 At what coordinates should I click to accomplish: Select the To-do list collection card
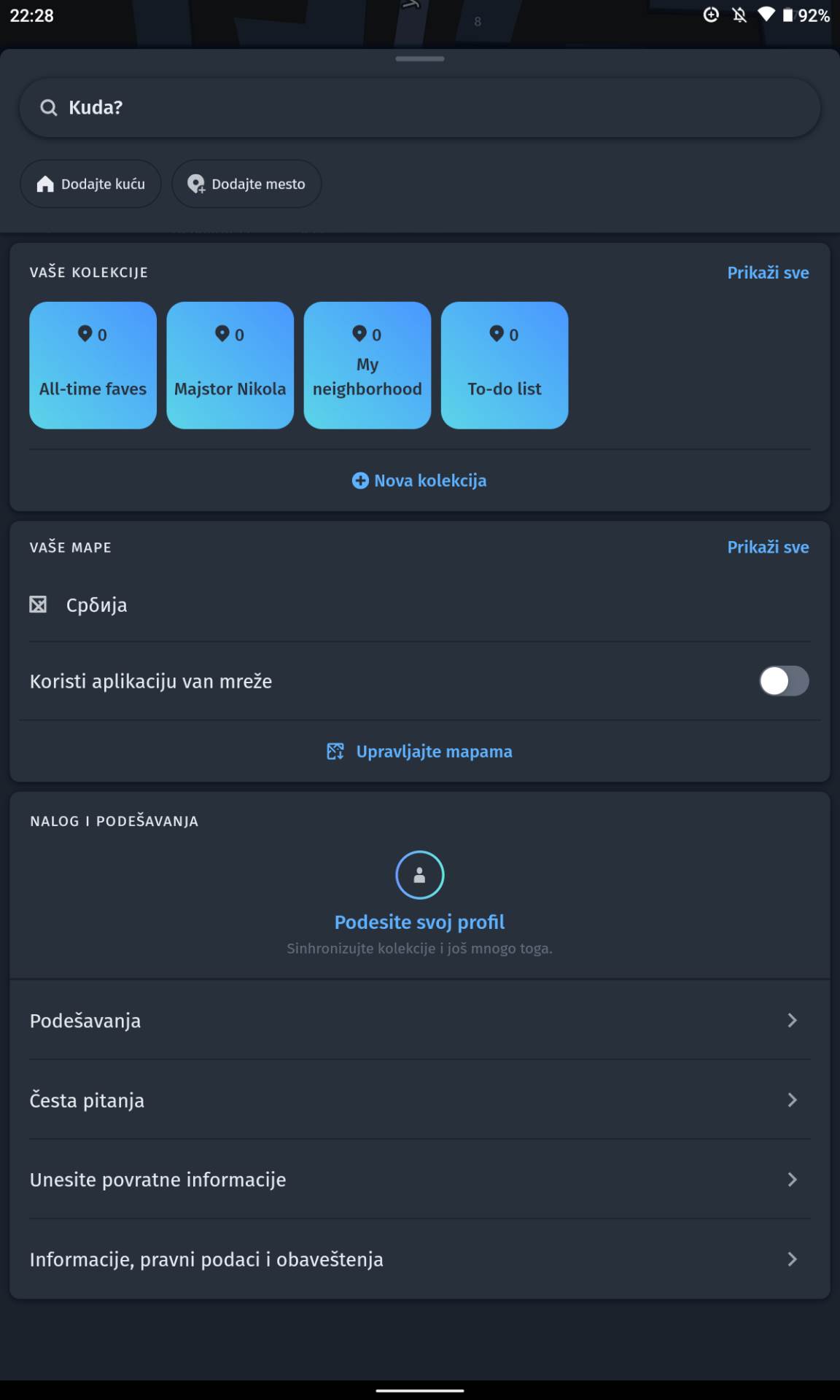pyautogui.click(x=504, y=365)
